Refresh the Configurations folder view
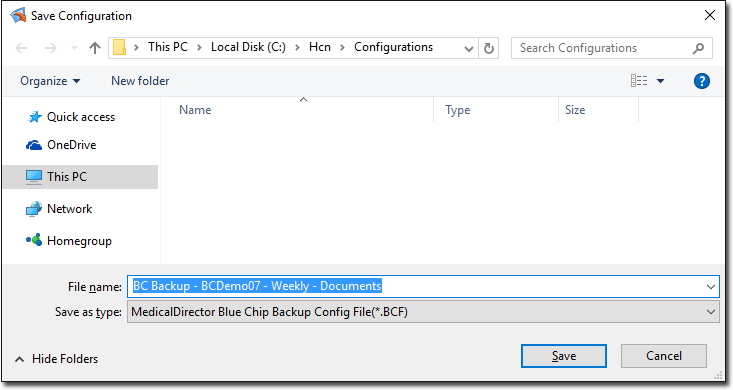733x390 pixels. coord(489,48)
